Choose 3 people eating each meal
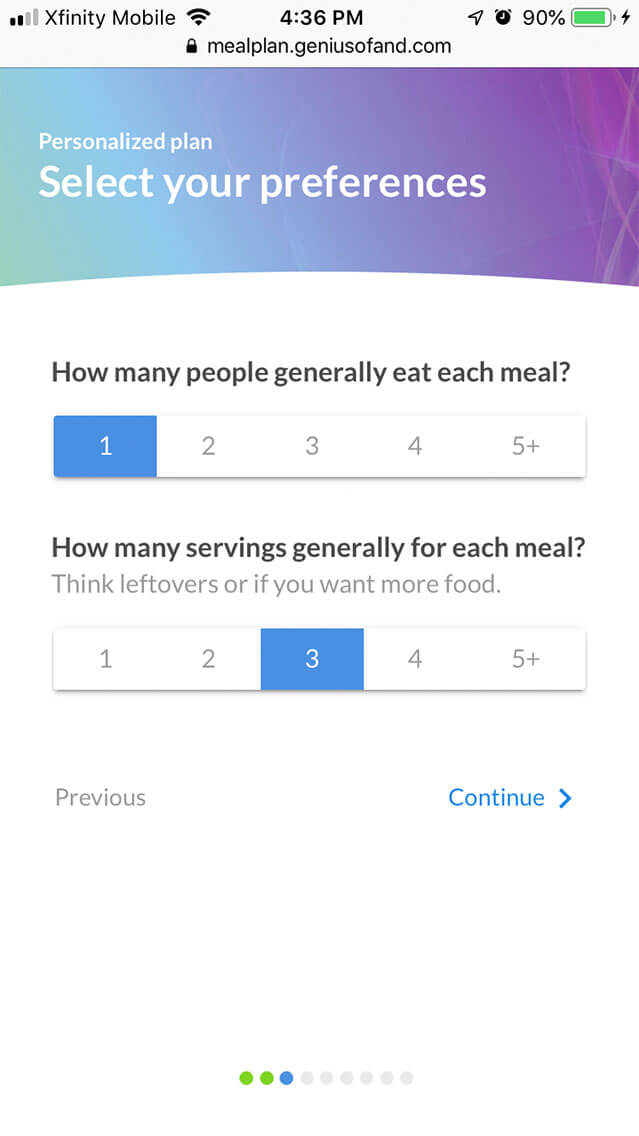The width and height of the screenshot is (639, 1136). click(312, 446)
